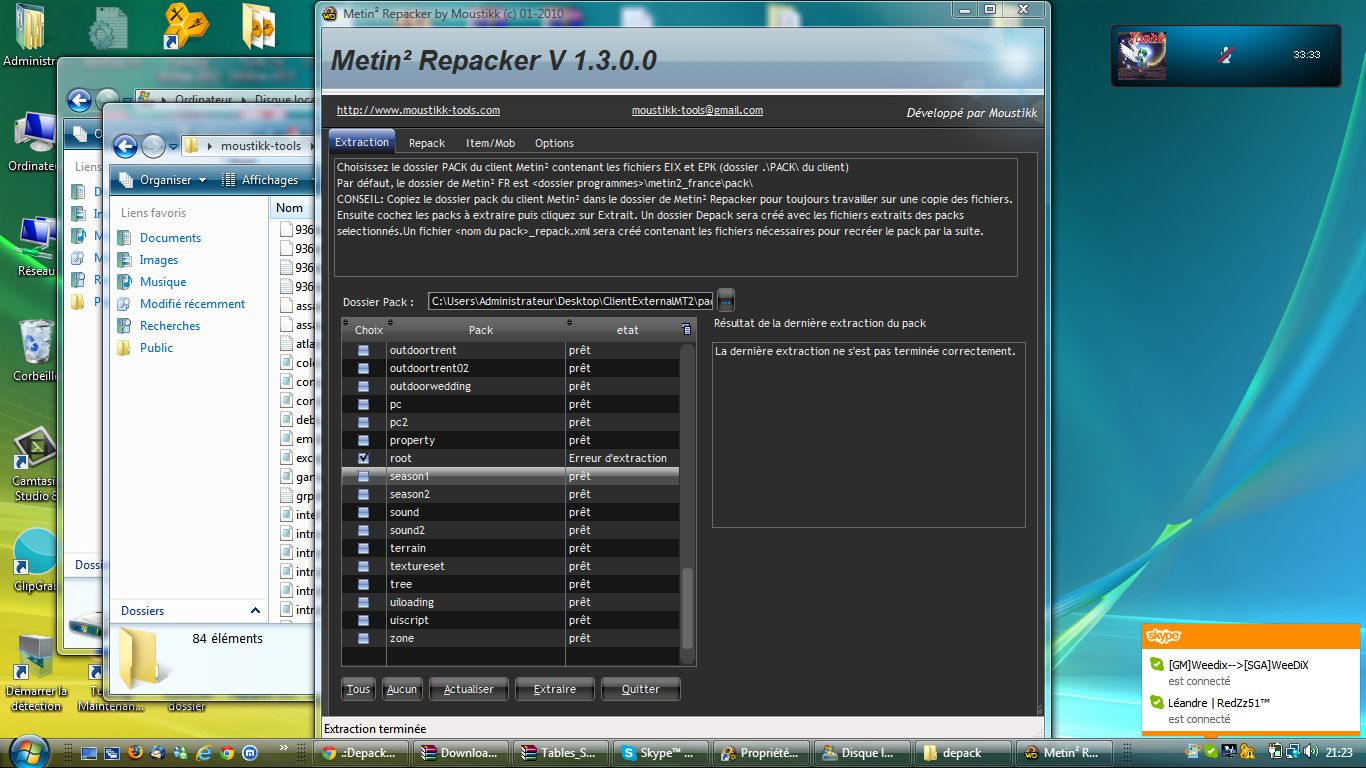The image size is (1366, 768).
Task: Launch Firefox from the quick launch bar
Action: 135,752
